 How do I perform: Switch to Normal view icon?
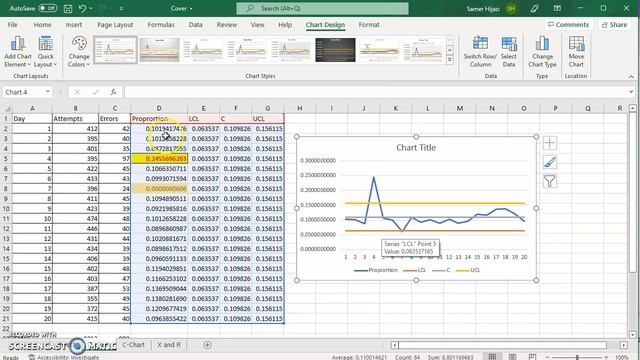click(492, 357)
